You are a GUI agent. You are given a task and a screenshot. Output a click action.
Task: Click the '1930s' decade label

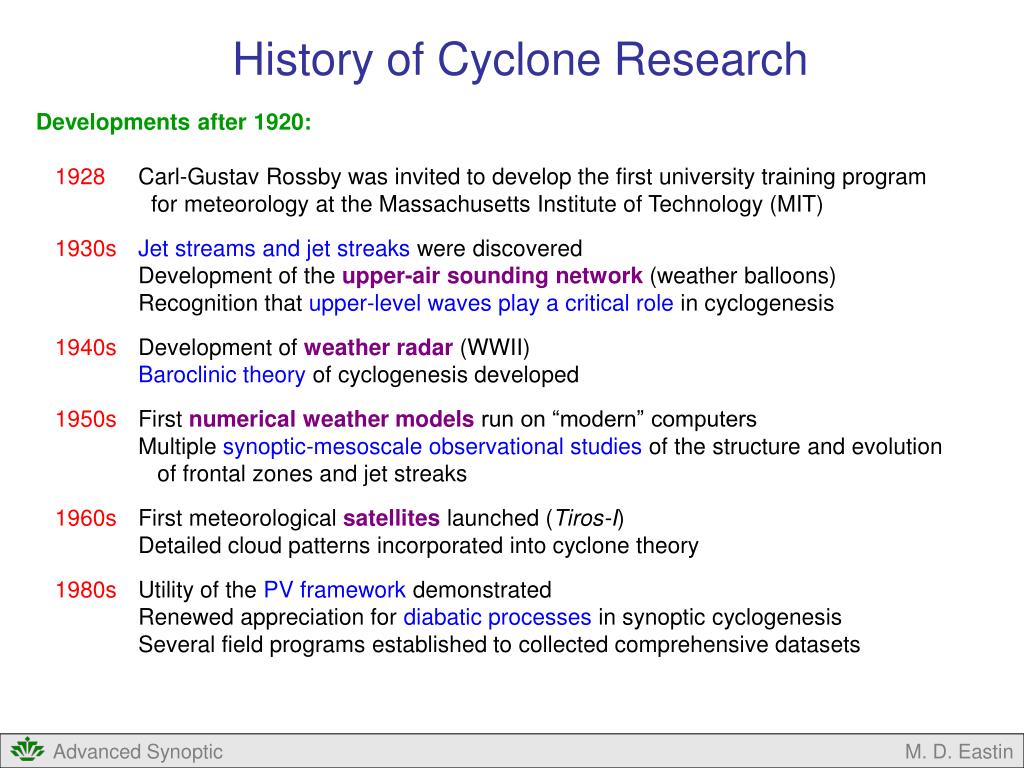click(86, 249)
